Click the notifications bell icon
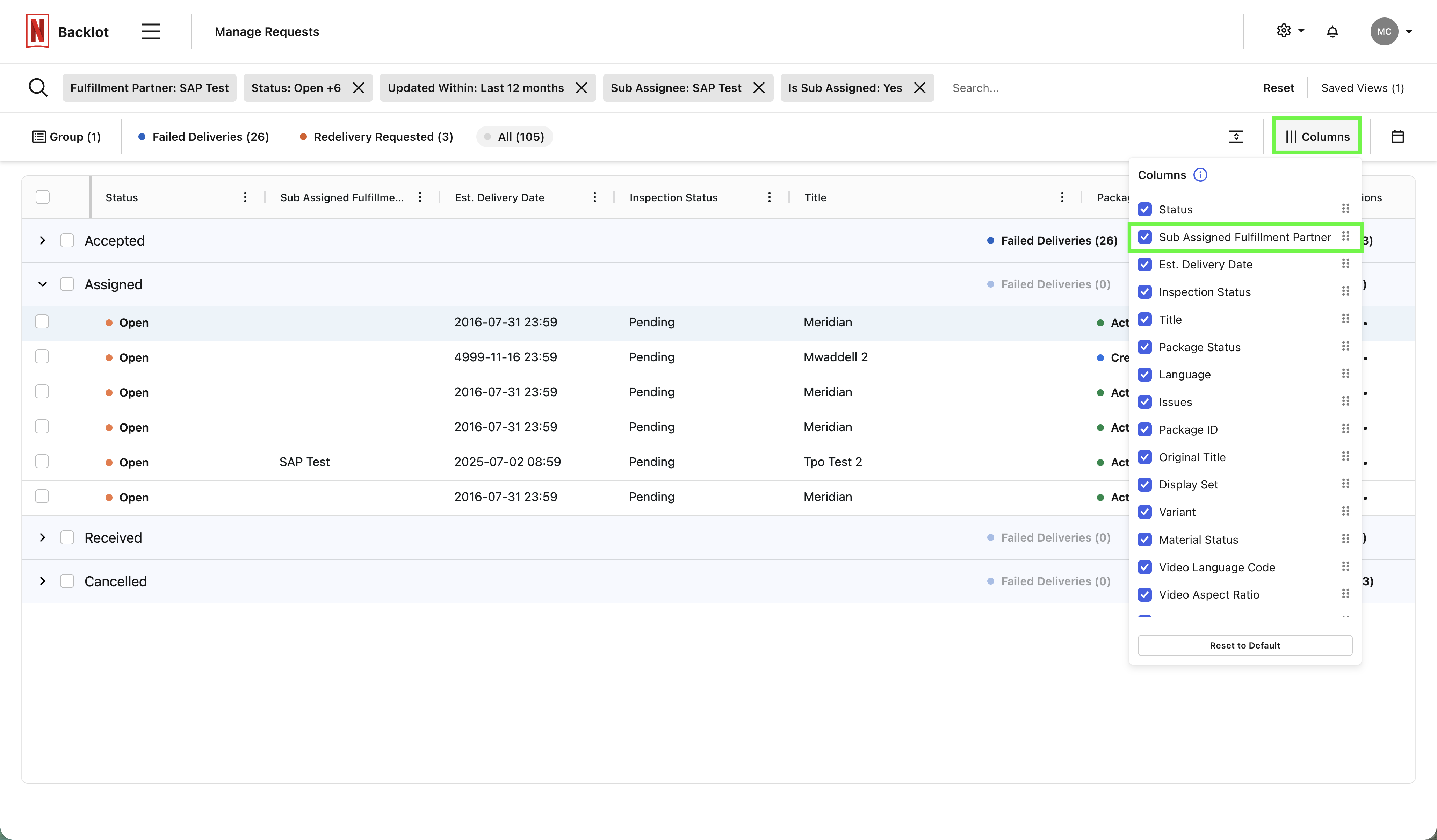1437x840 pixels. coord(1332,31)
